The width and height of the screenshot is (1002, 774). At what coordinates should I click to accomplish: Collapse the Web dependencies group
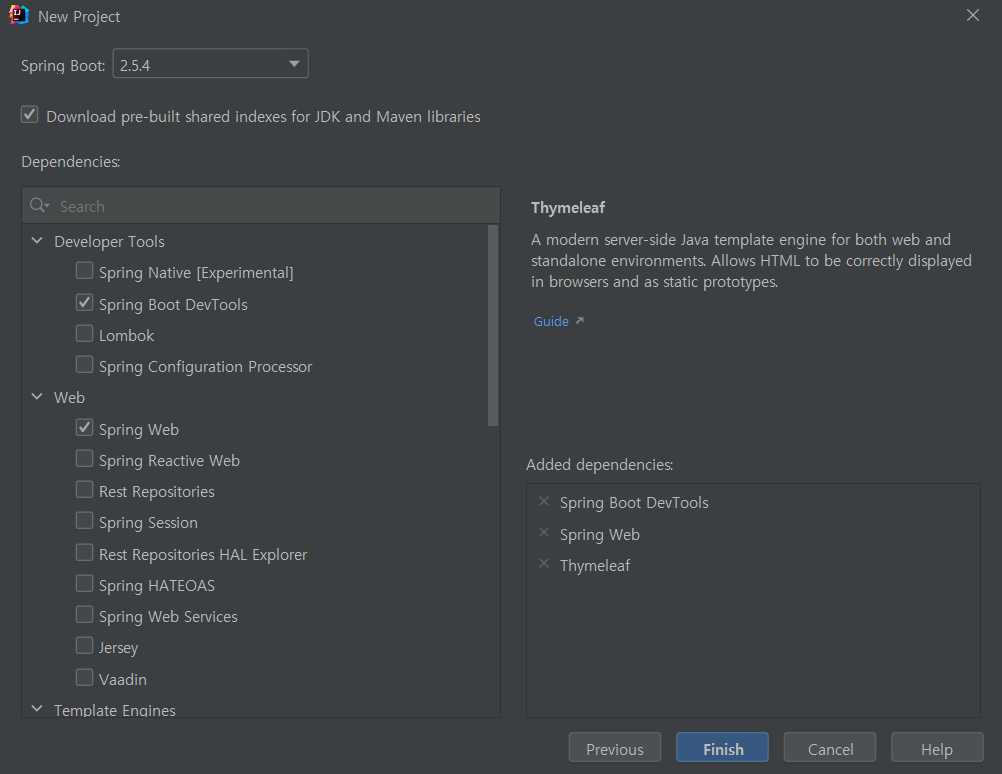tap(37, 397)
